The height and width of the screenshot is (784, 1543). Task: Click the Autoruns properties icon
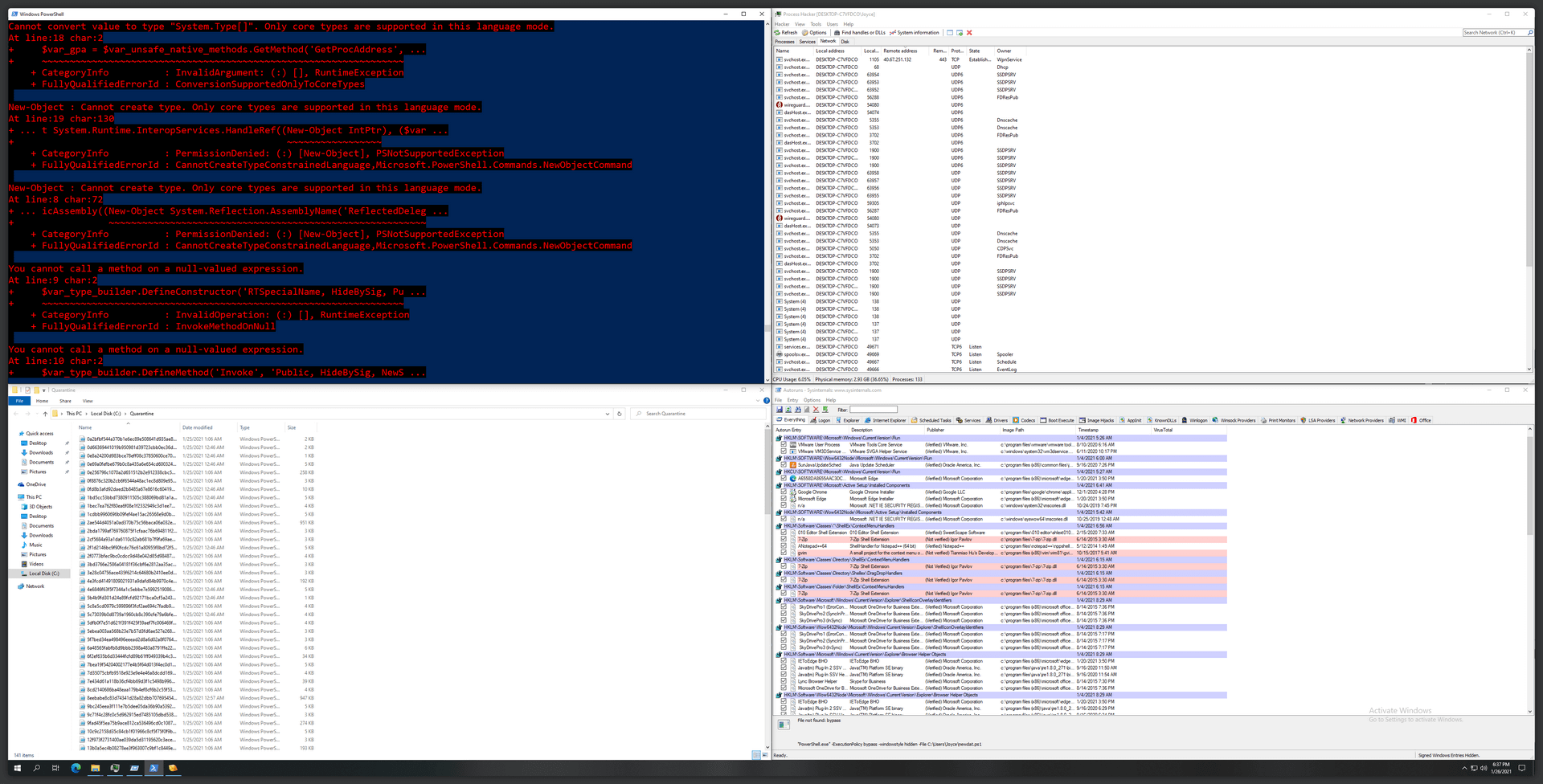coord(807,410)
